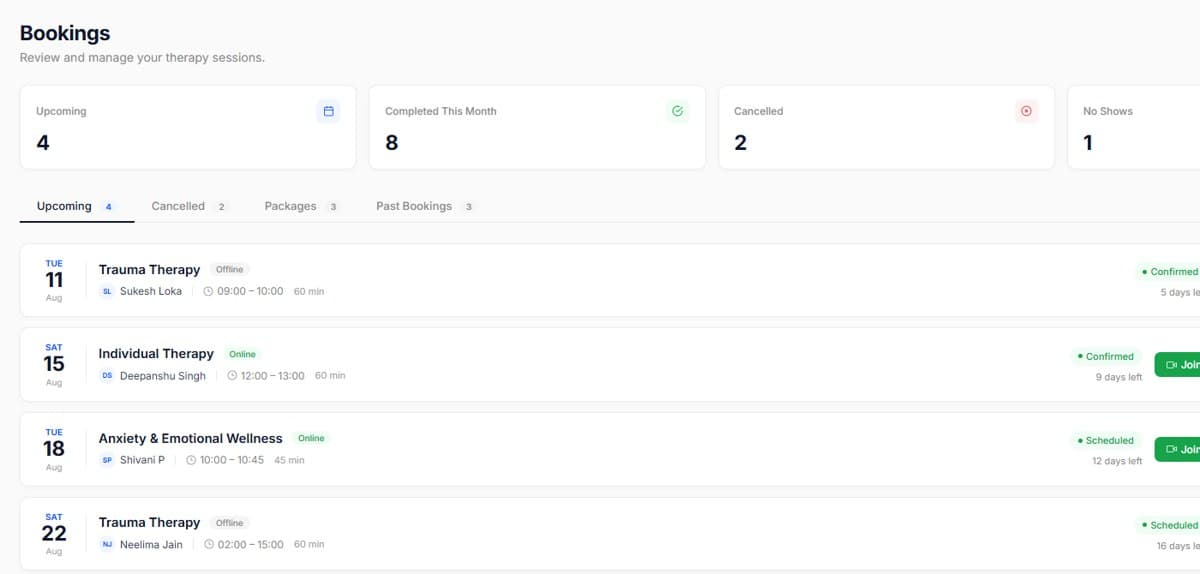1200x574 pixels.
Task: Open the Completed This Month card
Action: (x=537, y=127)
